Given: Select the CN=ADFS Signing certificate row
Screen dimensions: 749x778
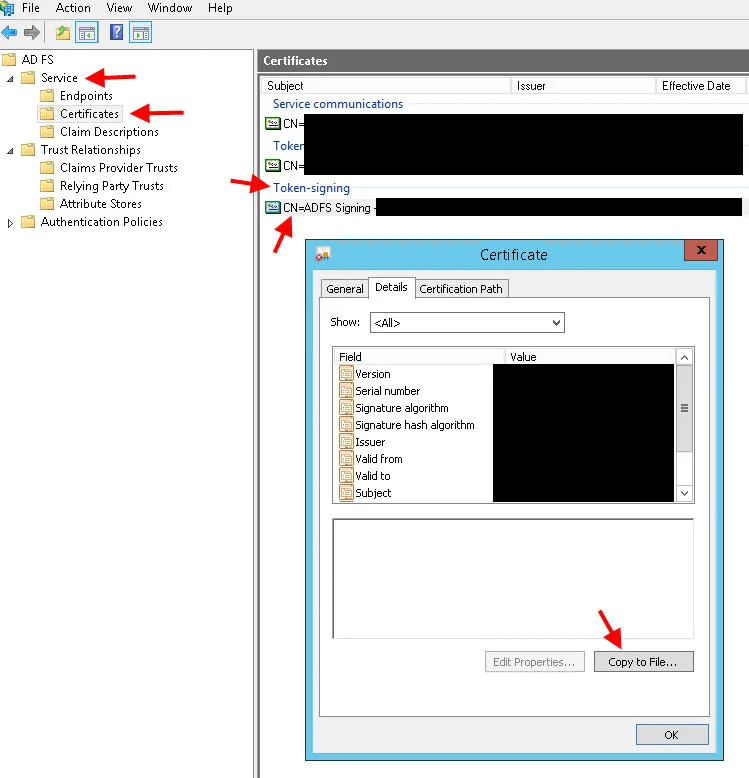Looking at the screenshot, I should pos(503,207).
